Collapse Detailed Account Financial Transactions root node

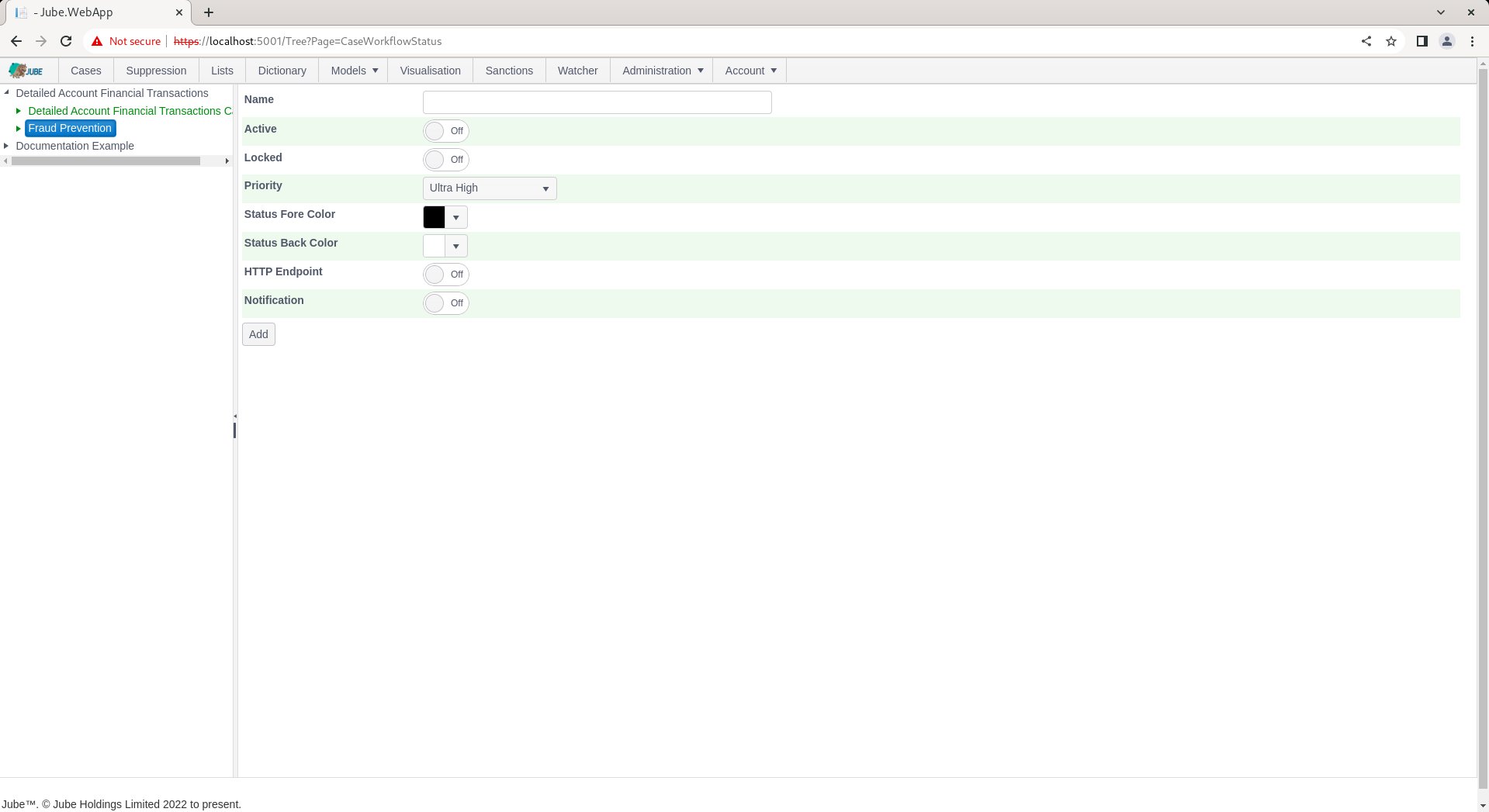[6, 93]
